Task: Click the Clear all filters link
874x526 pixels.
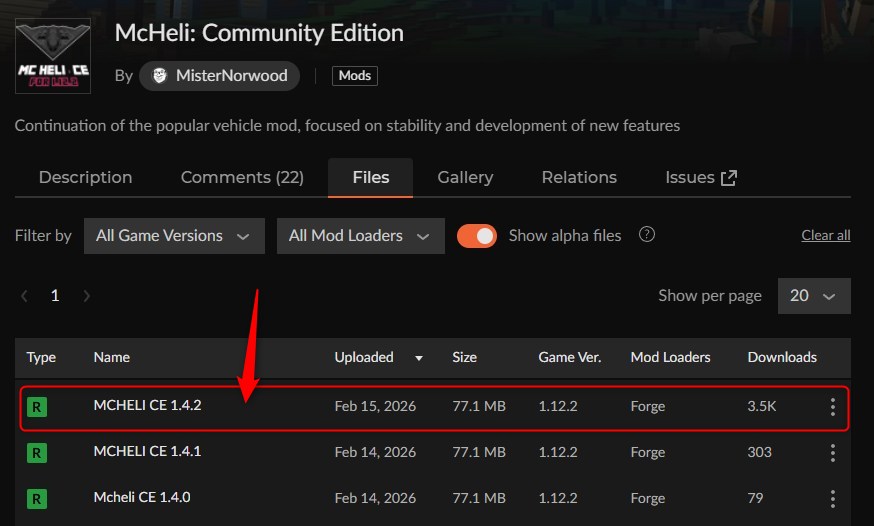Action: click(825, 236)
